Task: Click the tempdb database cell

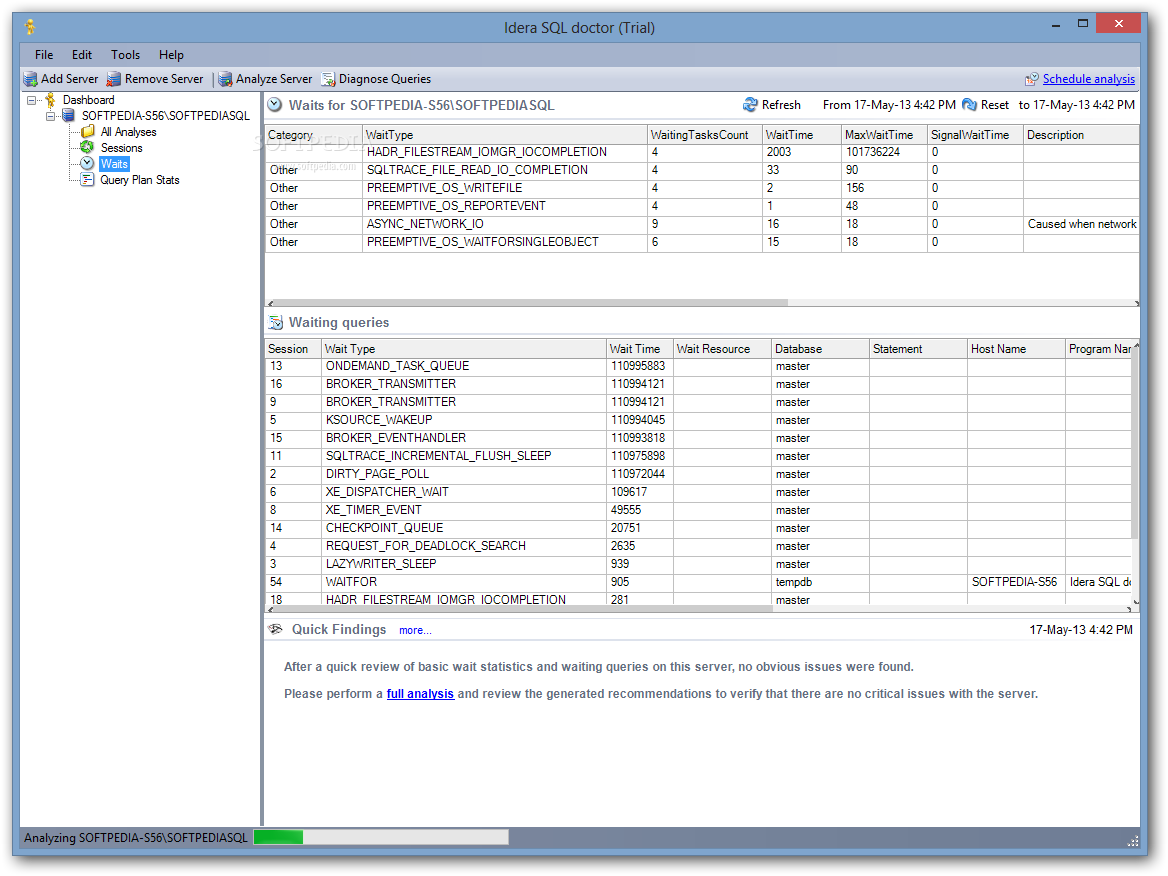Action: 820,582
